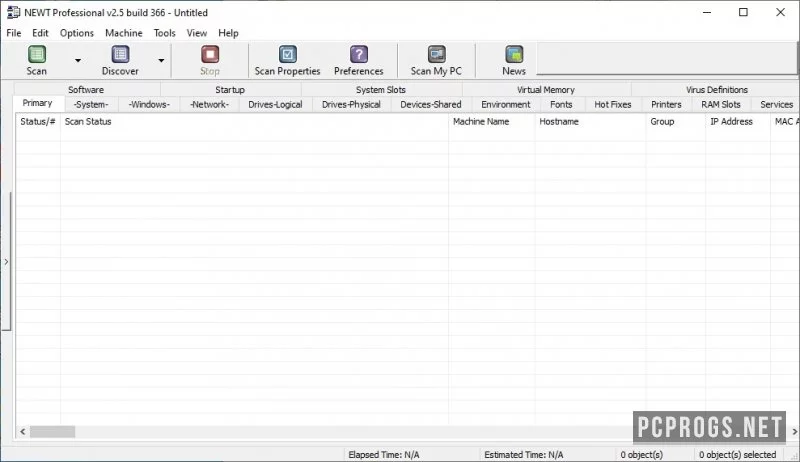The image size is (800, 462).
Task: Switch to the Virus Definitions tab
Action: [717, 90]
